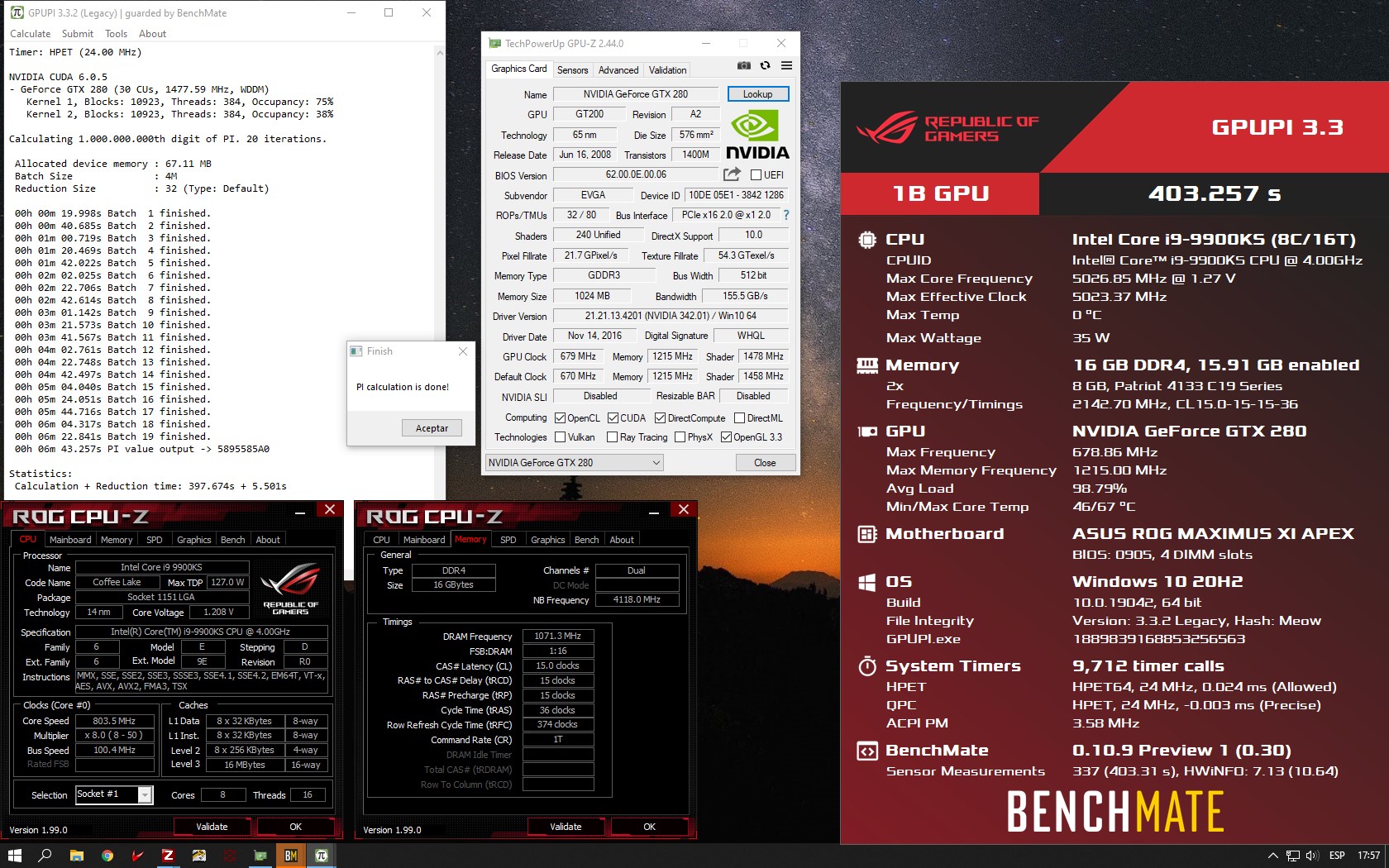The height and width of the screenshot is (868, 1389).
Task: Click Aceptar in the Finish dialog
Action: (x=432, y=428)
